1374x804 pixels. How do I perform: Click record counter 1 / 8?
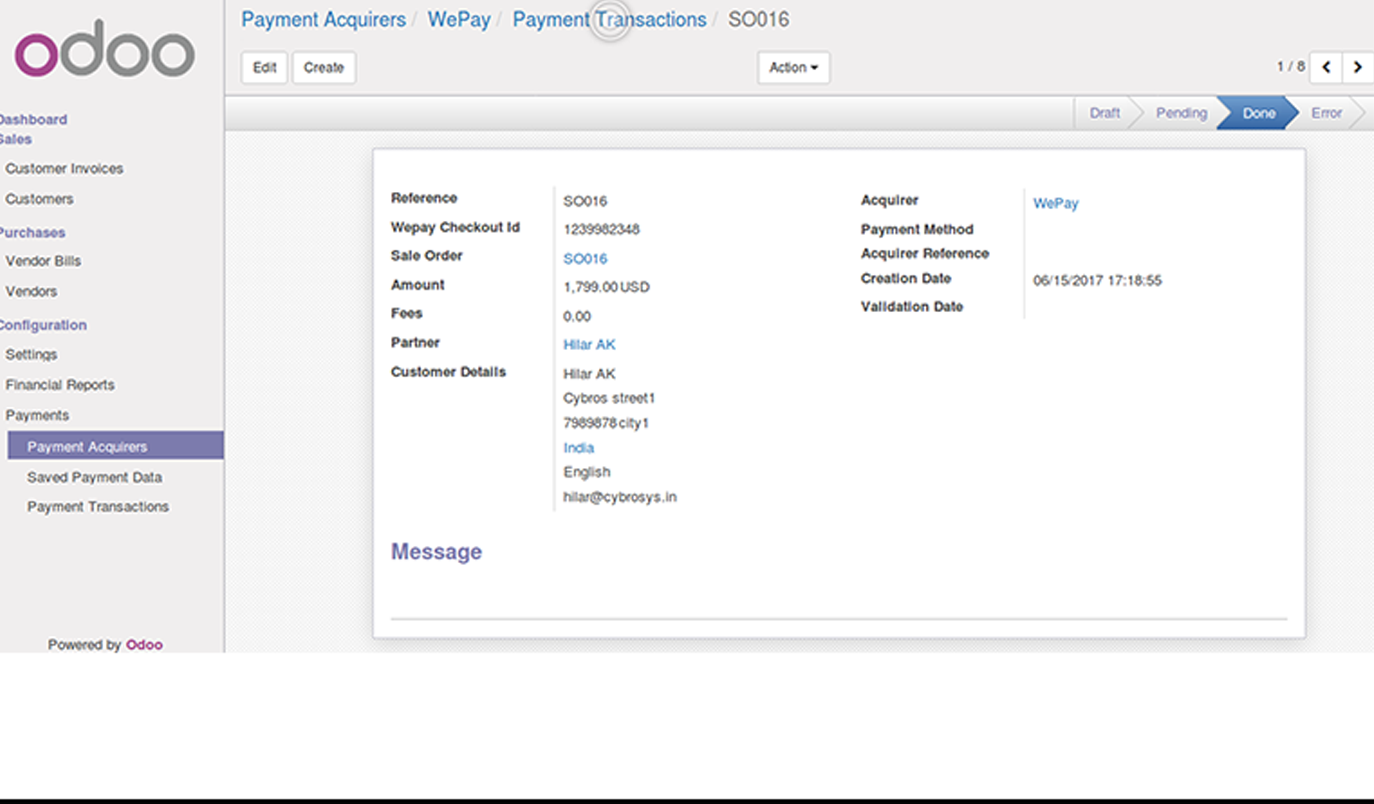[1290, 66]
